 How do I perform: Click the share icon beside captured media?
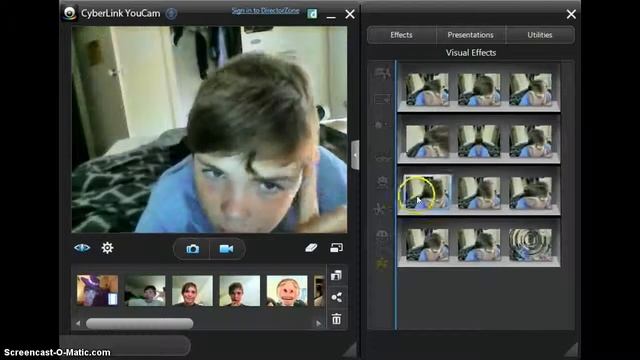[x=336, y=297]
